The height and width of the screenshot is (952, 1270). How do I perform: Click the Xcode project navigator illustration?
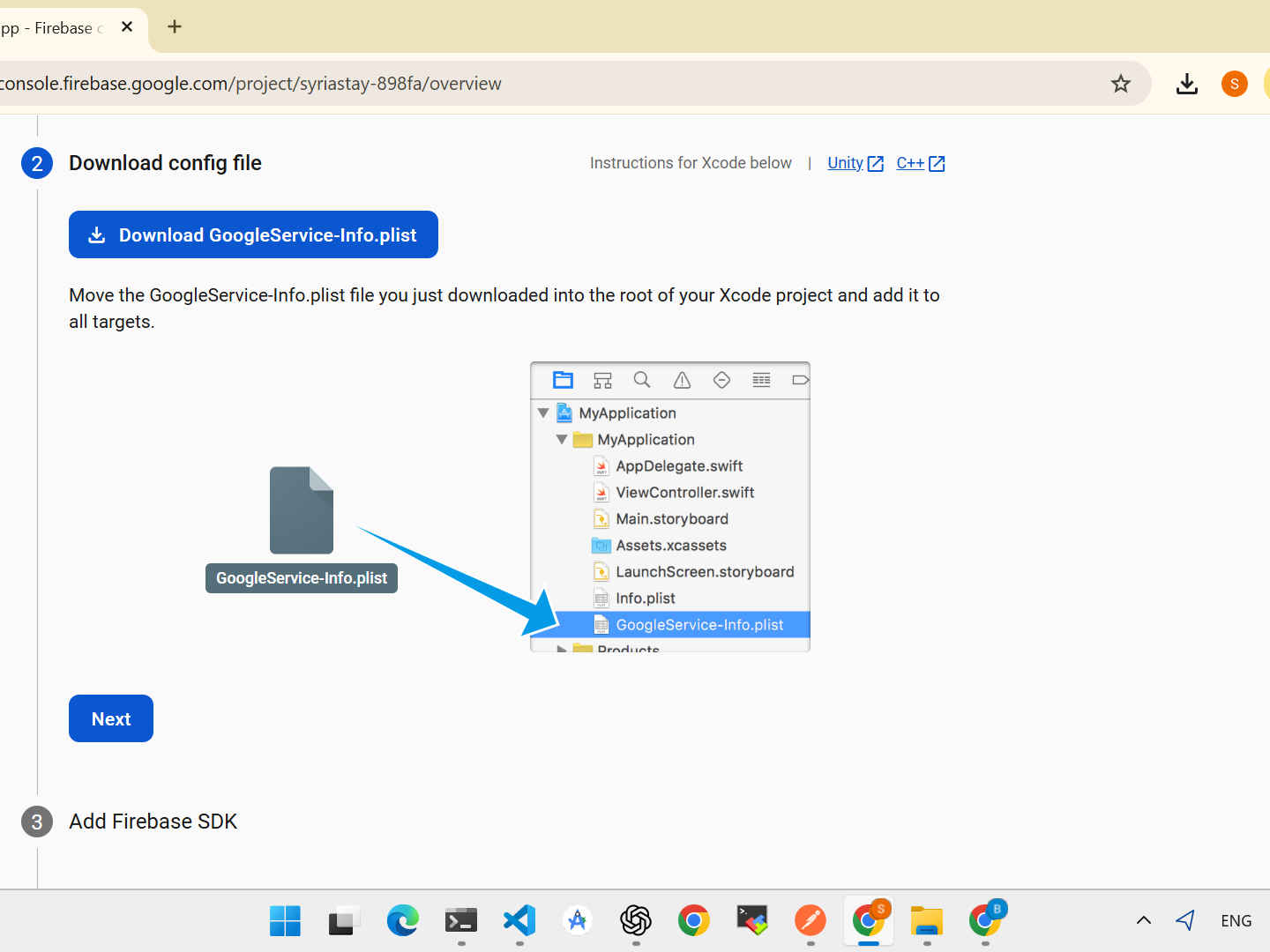coord(670,507)
